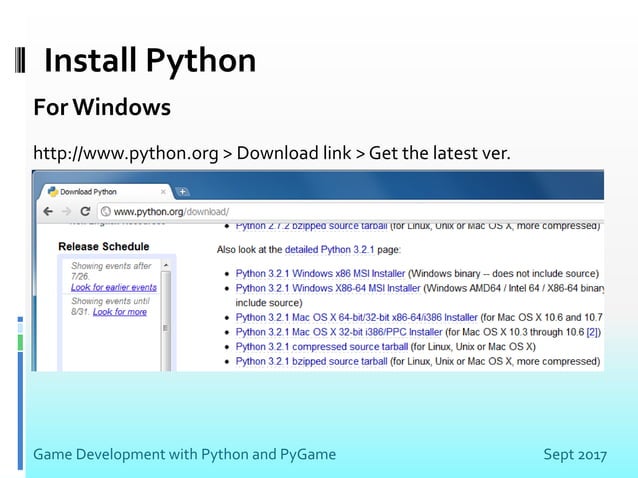Viewport: 638px width, 478px height.
Task: Open Python 3.2.1 Mac OS X 32-bit i386/PPC Installer
Action: pos(339,332)
